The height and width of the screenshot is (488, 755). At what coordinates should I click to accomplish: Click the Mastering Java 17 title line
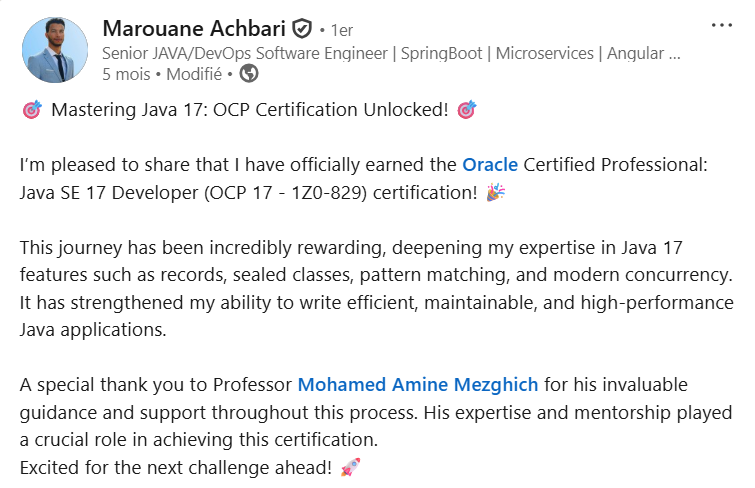coord(250,110)
